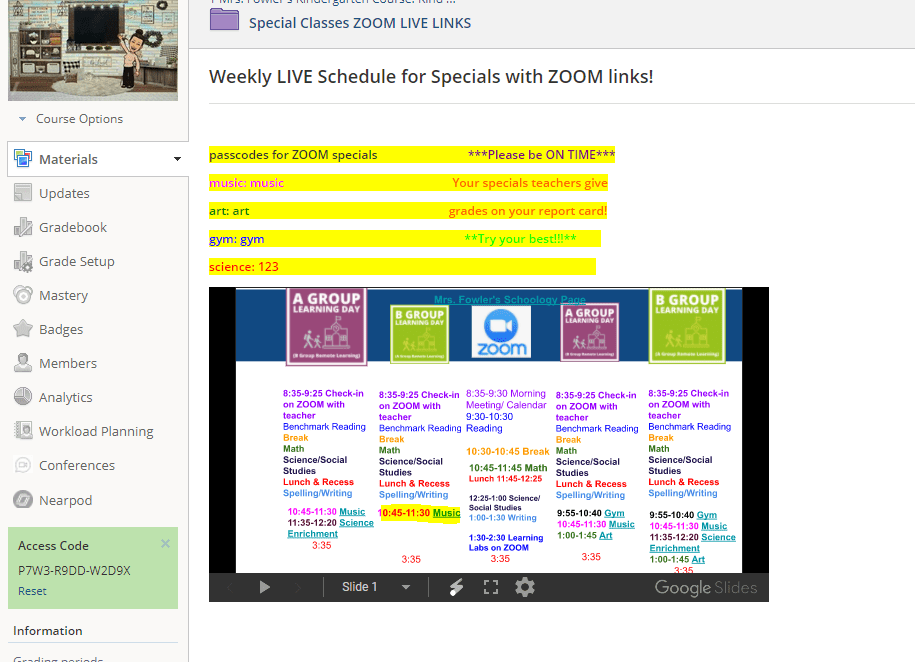Click the Information section heading
This screenshot has height=662, width=915.
48,630
